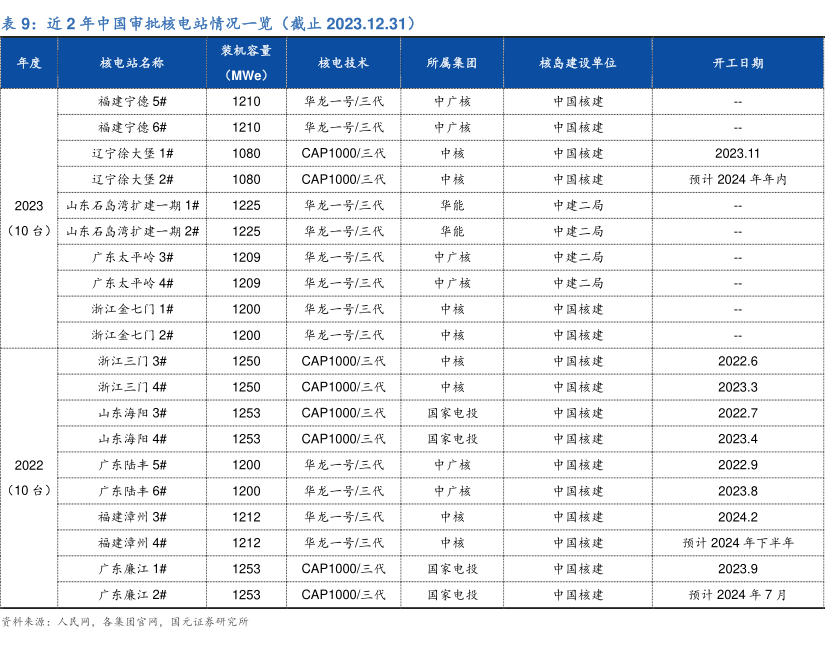Select the '2023 (10 台)' year cell
Viewport: 830px width, 653px height.
click(29, 218)
